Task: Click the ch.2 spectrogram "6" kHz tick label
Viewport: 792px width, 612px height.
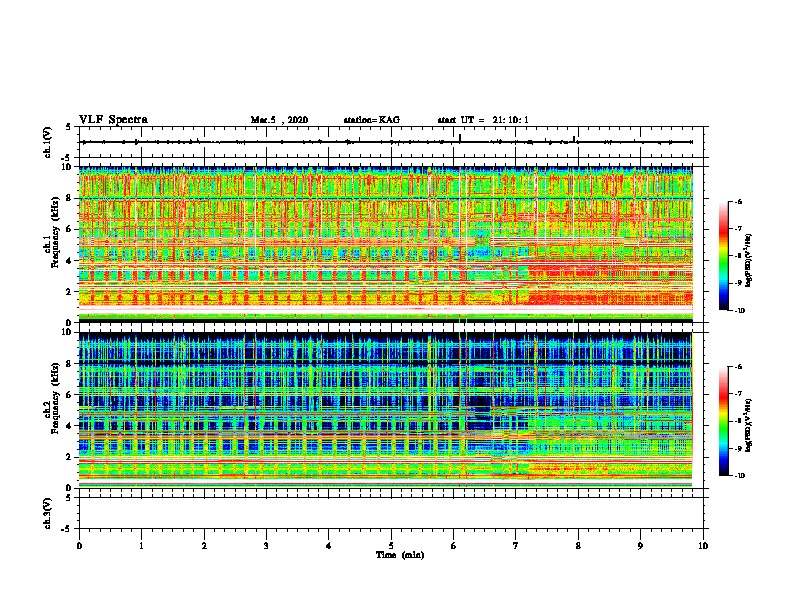Action: [x=69, y=395]
